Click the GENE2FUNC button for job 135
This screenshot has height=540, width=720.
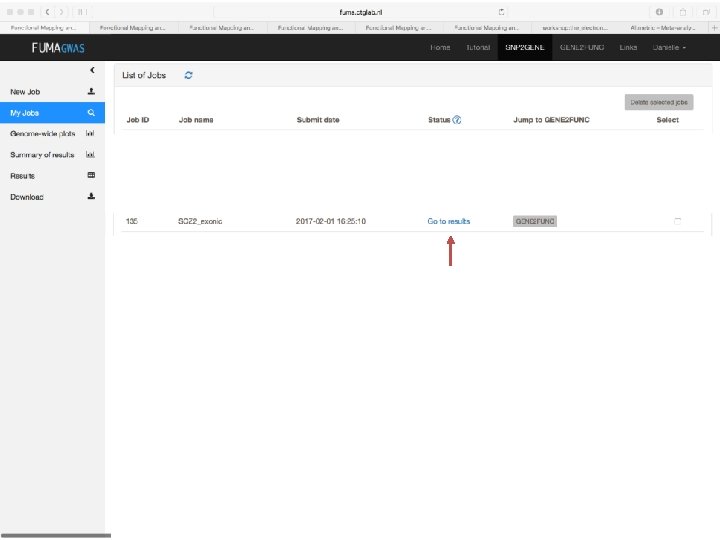[x=534, y=221]
